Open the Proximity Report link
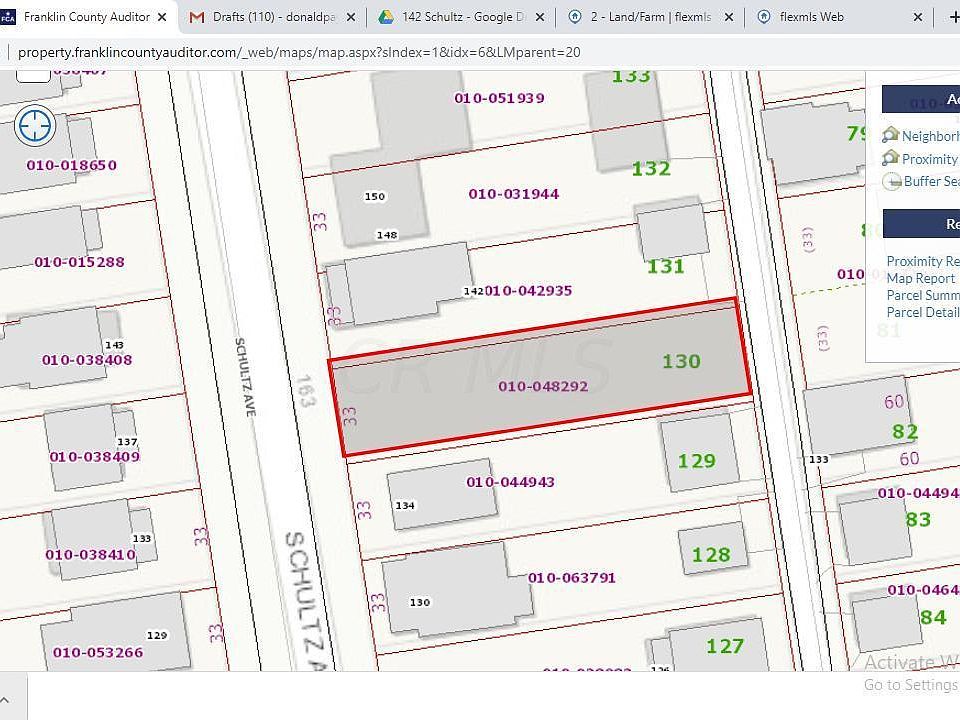This screenshot has width=960, height=720. (923, 261)
